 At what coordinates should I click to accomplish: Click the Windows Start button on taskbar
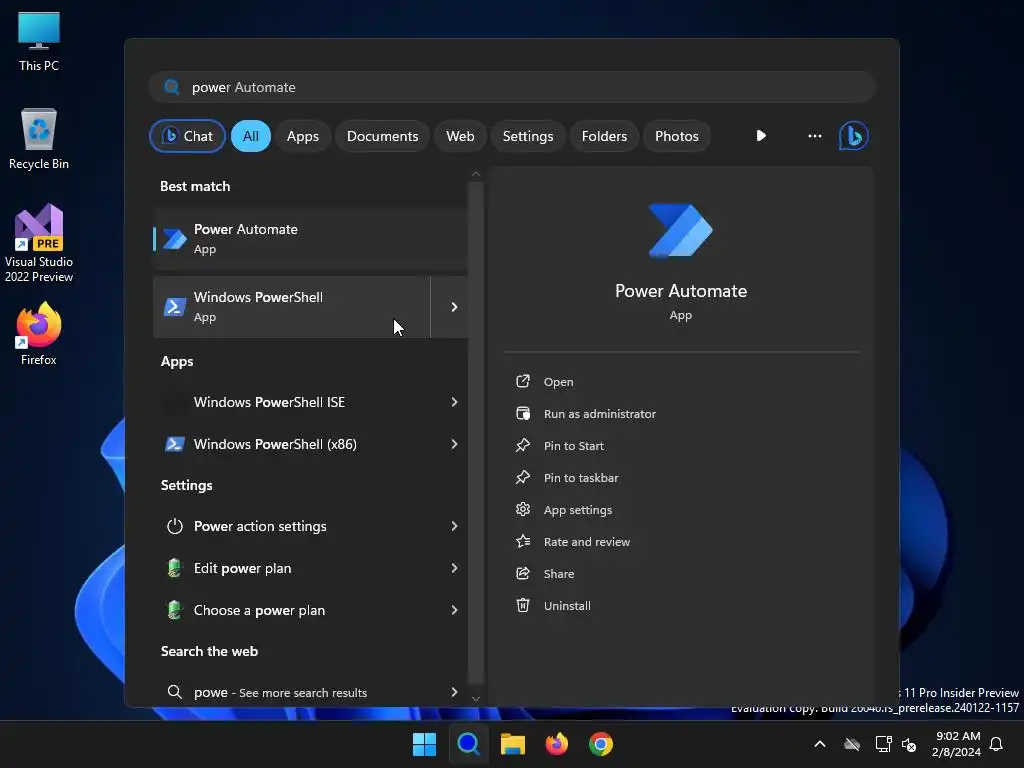[424, 744]
